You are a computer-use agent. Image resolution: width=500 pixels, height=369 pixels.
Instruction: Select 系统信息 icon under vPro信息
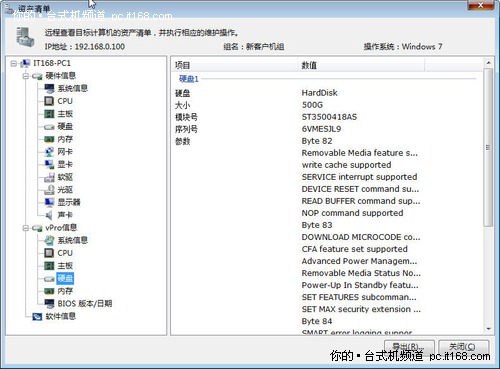(49, 240)
